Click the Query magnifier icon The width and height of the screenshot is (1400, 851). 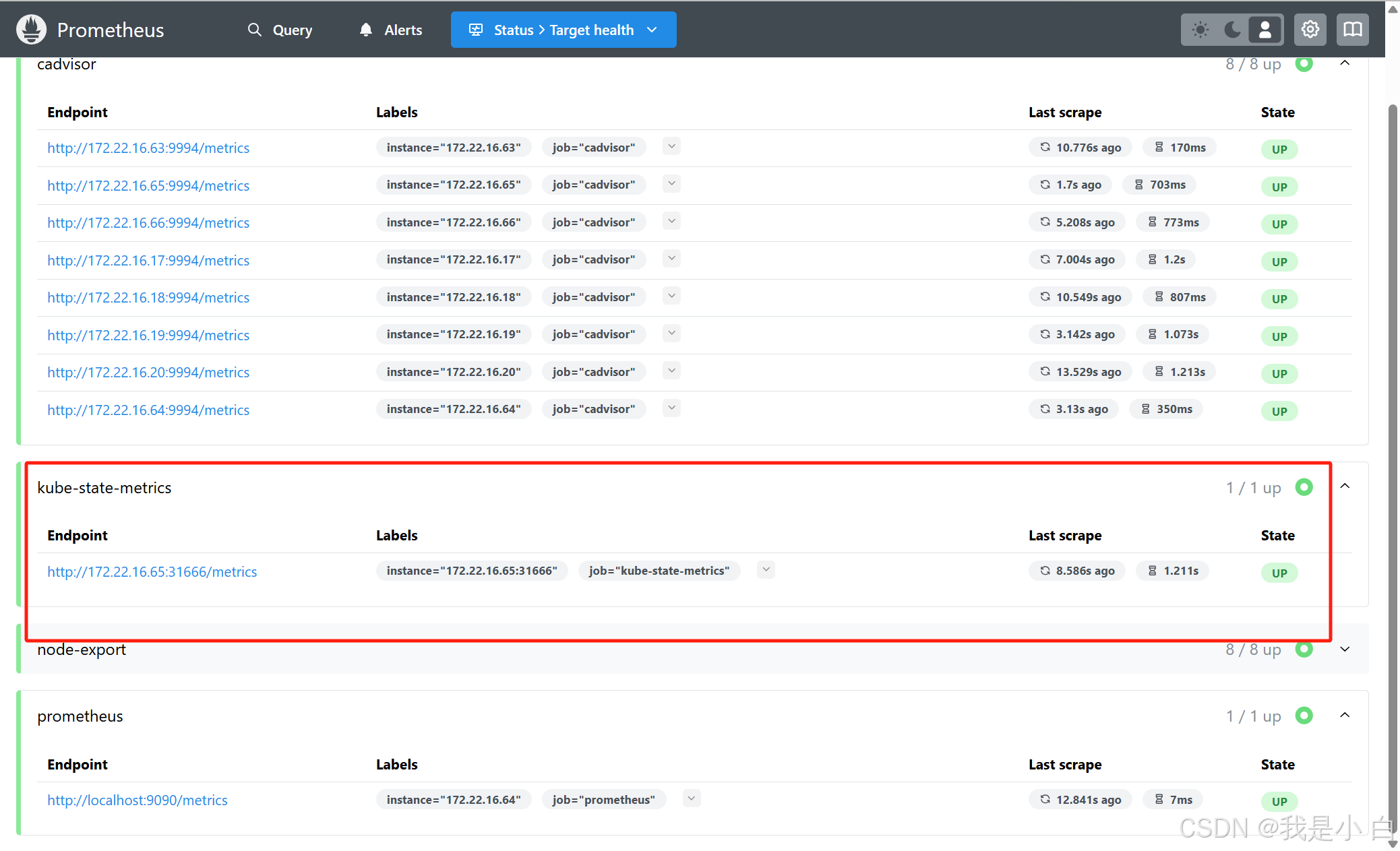point(254,30)
